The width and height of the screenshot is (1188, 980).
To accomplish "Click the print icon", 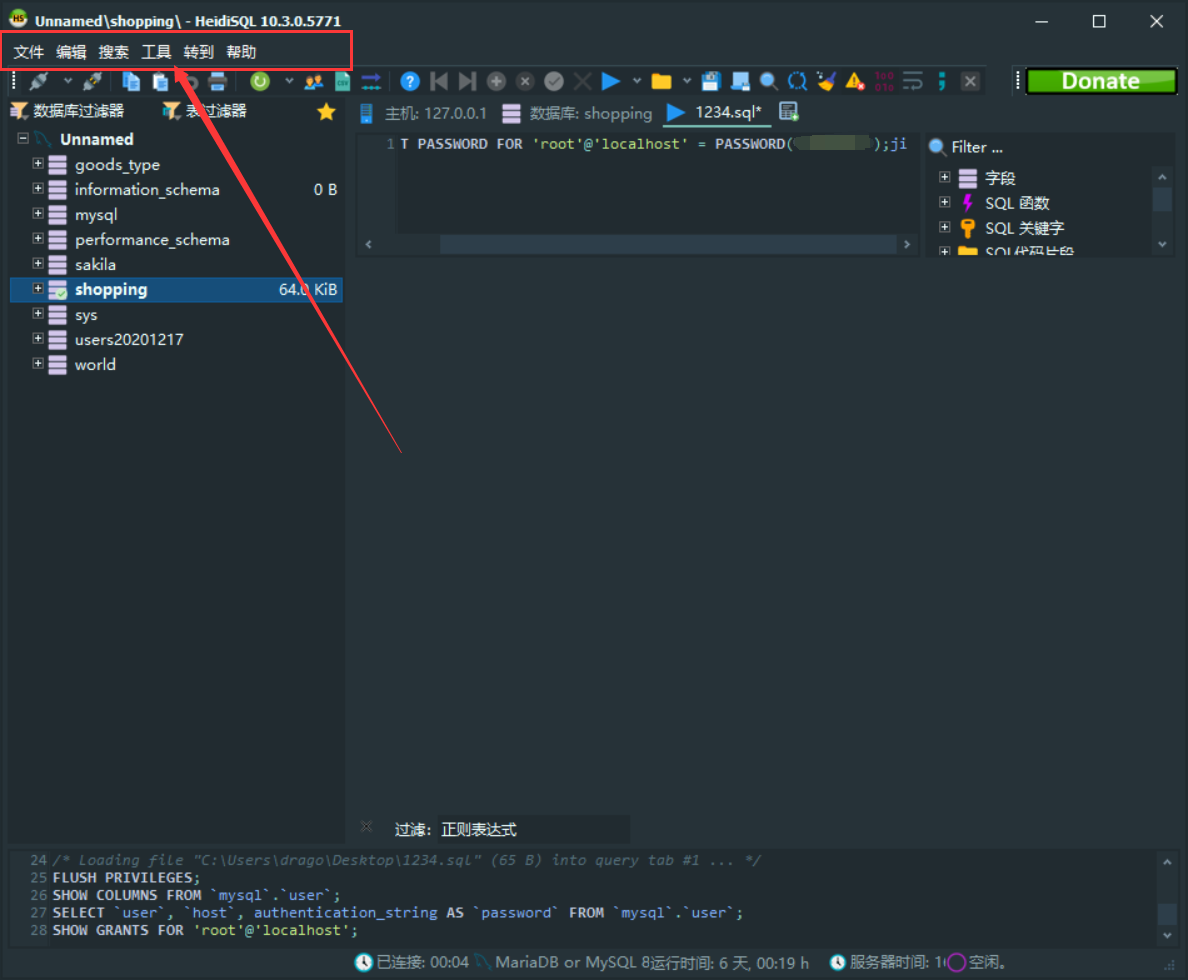I will click(217, 81).
